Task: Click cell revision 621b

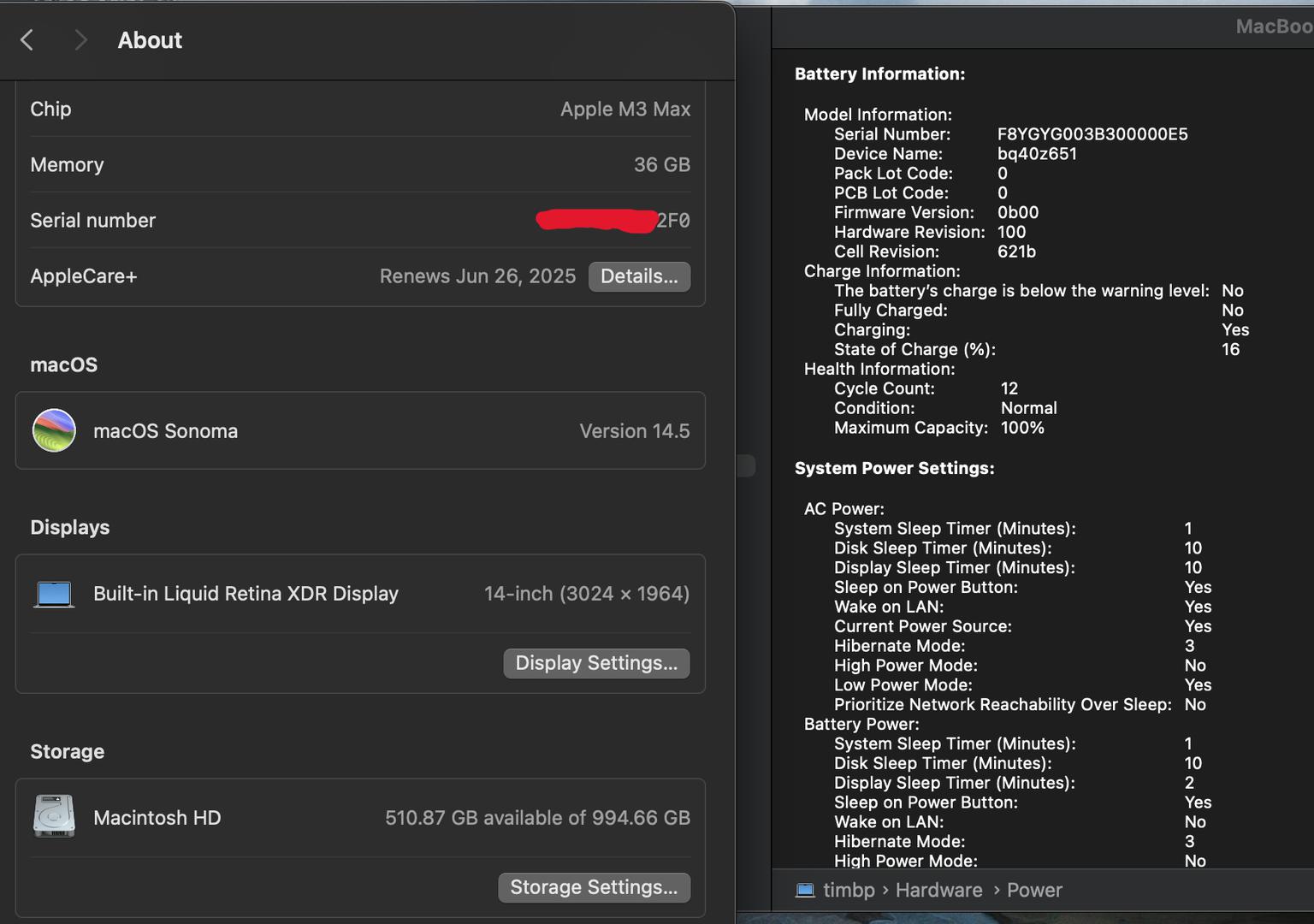Action: [1016, 252]
